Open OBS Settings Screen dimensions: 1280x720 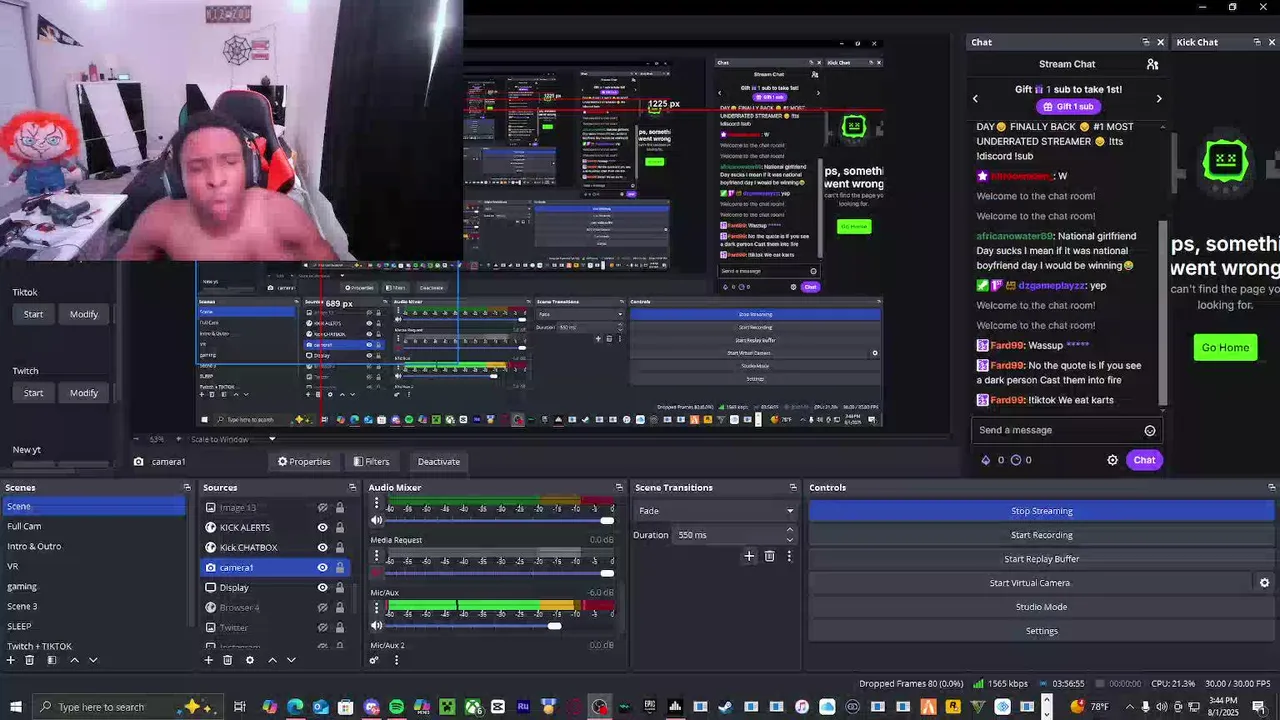point(1041,631)
